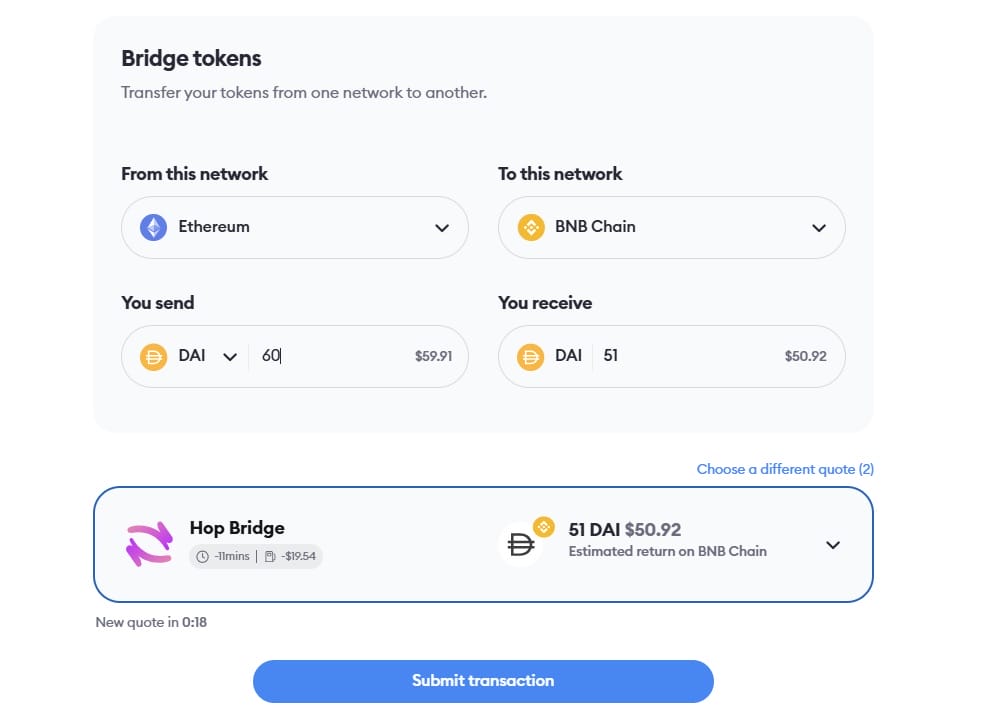Click the 51 DAI received amount
983x719 pixels.
click(x=610, y=356)
